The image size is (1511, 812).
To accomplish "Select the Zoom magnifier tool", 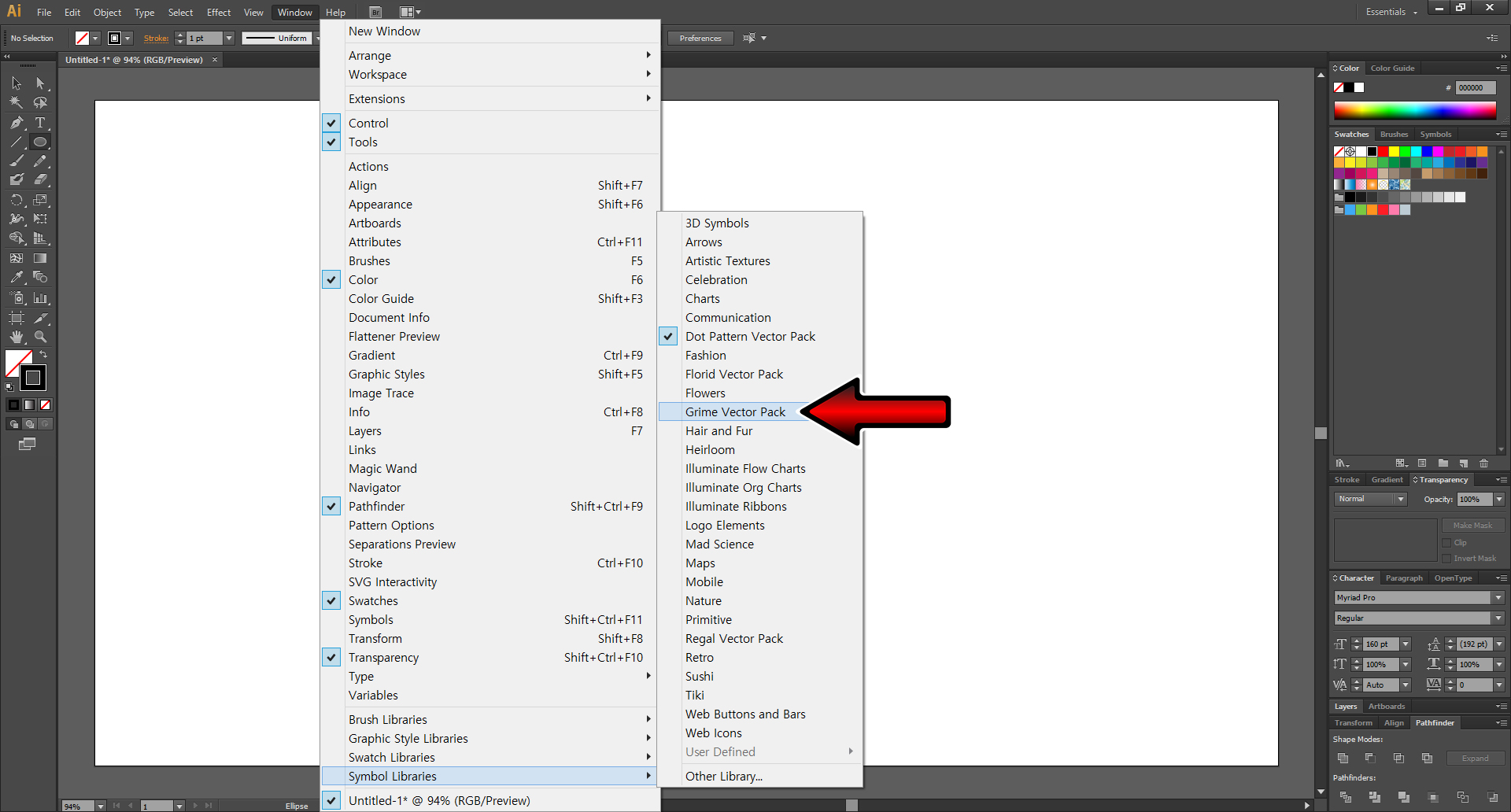I will (40, 337).
